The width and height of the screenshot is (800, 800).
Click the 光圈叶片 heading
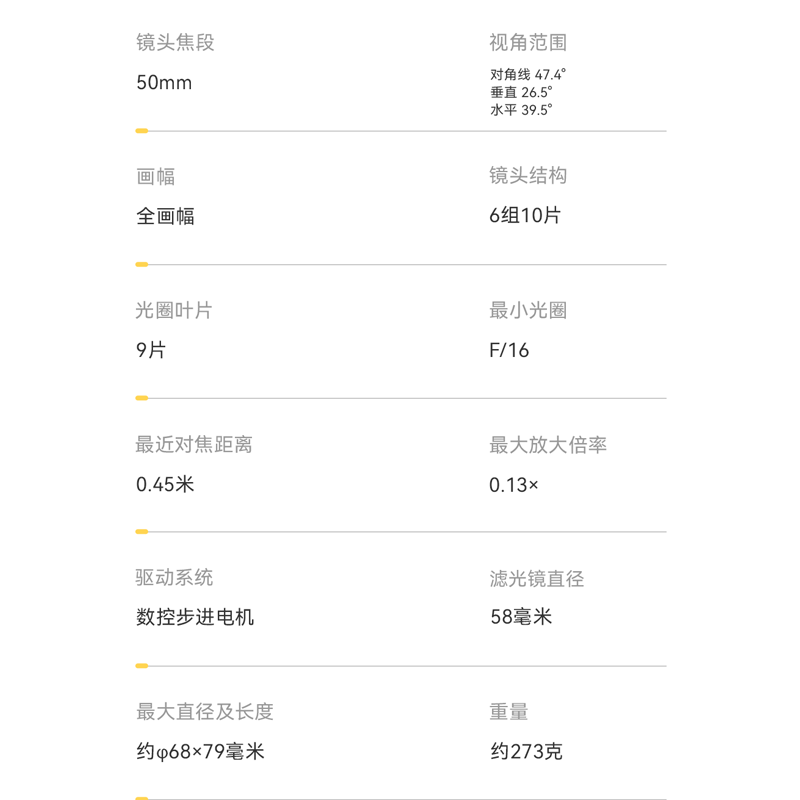point(174,311)
